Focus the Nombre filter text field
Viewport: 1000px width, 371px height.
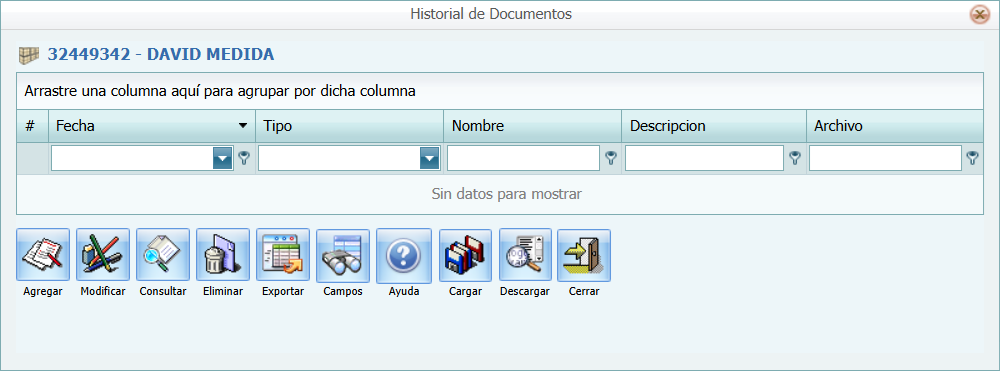(x=524, y=158)
